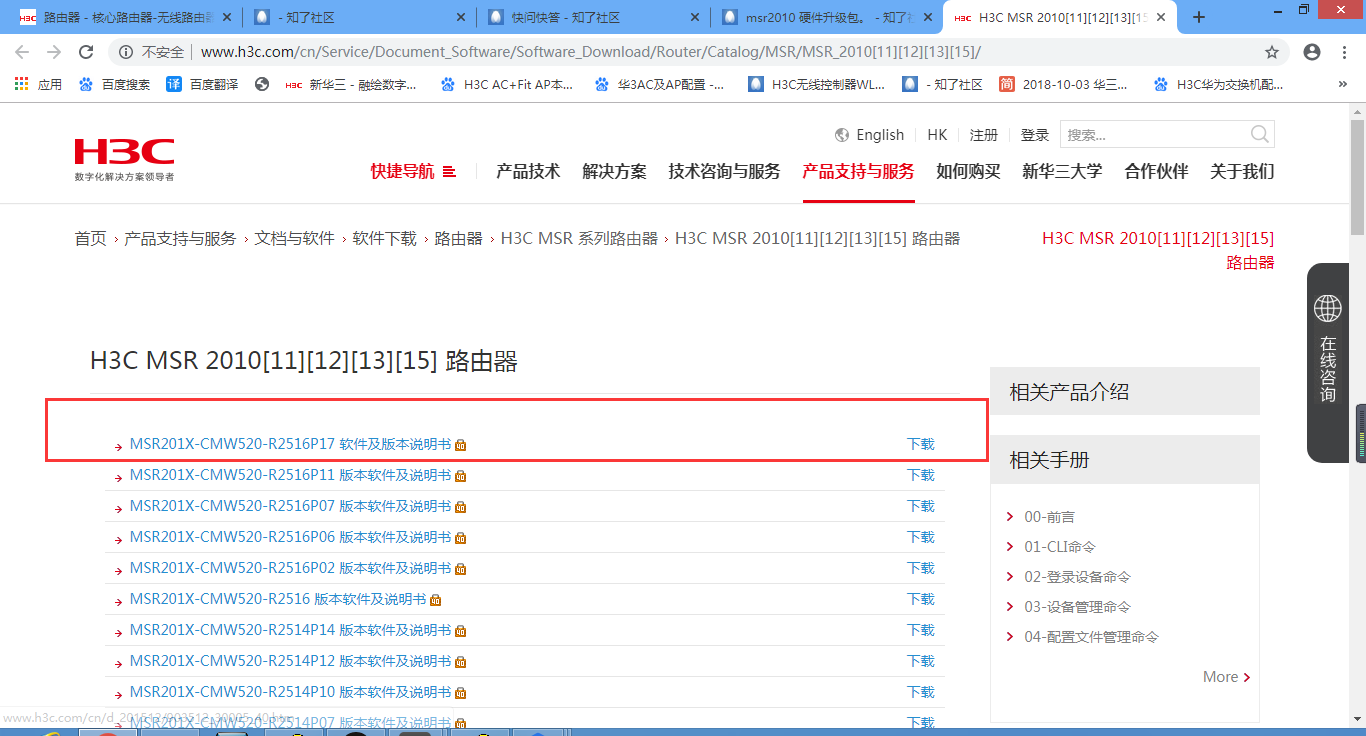Close the msr2010 硬件升级包 tab

[x=926, y=17]
